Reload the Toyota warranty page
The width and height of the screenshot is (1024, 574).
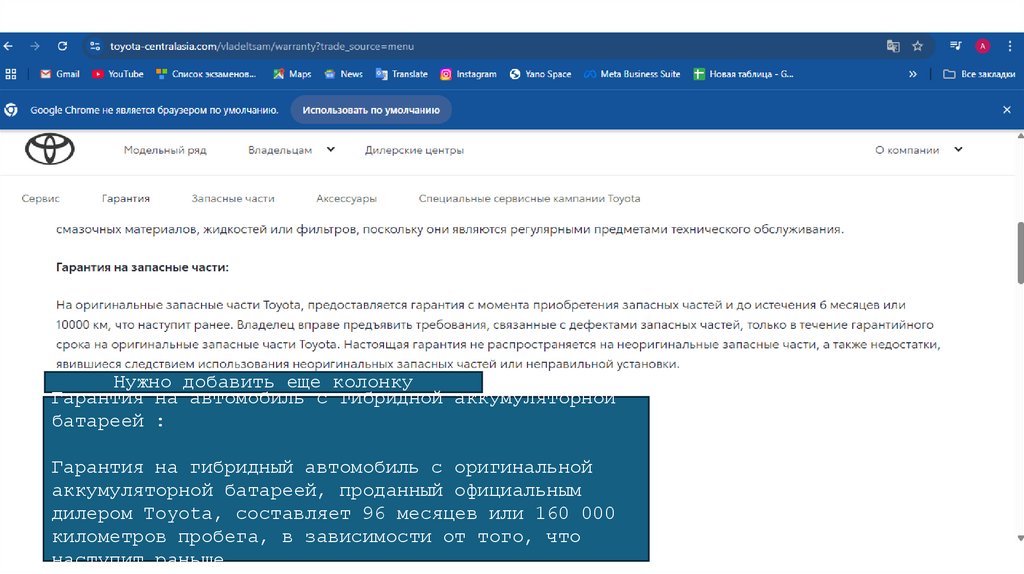62,46
